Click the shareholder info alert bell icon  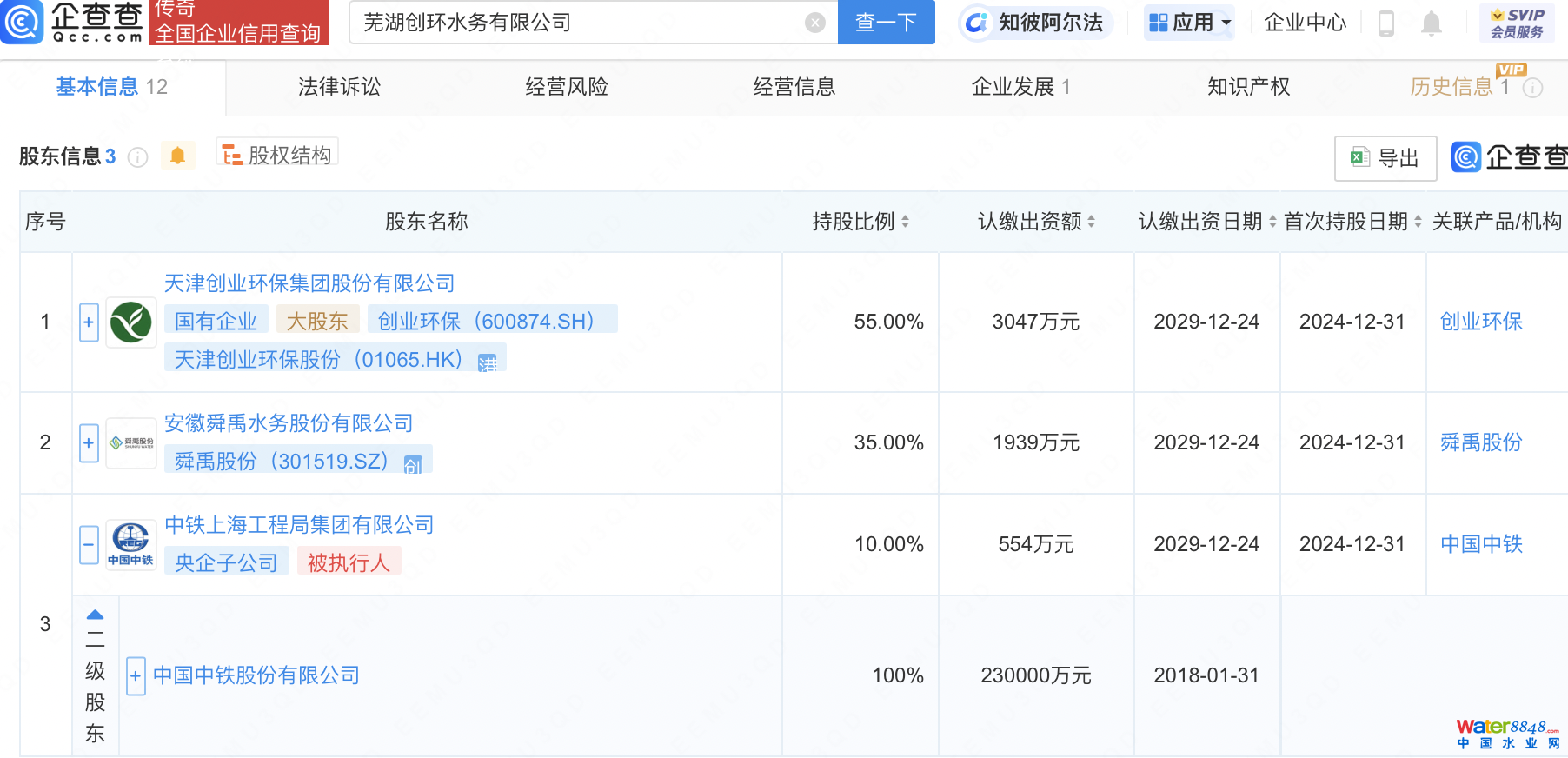click(x=178, y=156)
